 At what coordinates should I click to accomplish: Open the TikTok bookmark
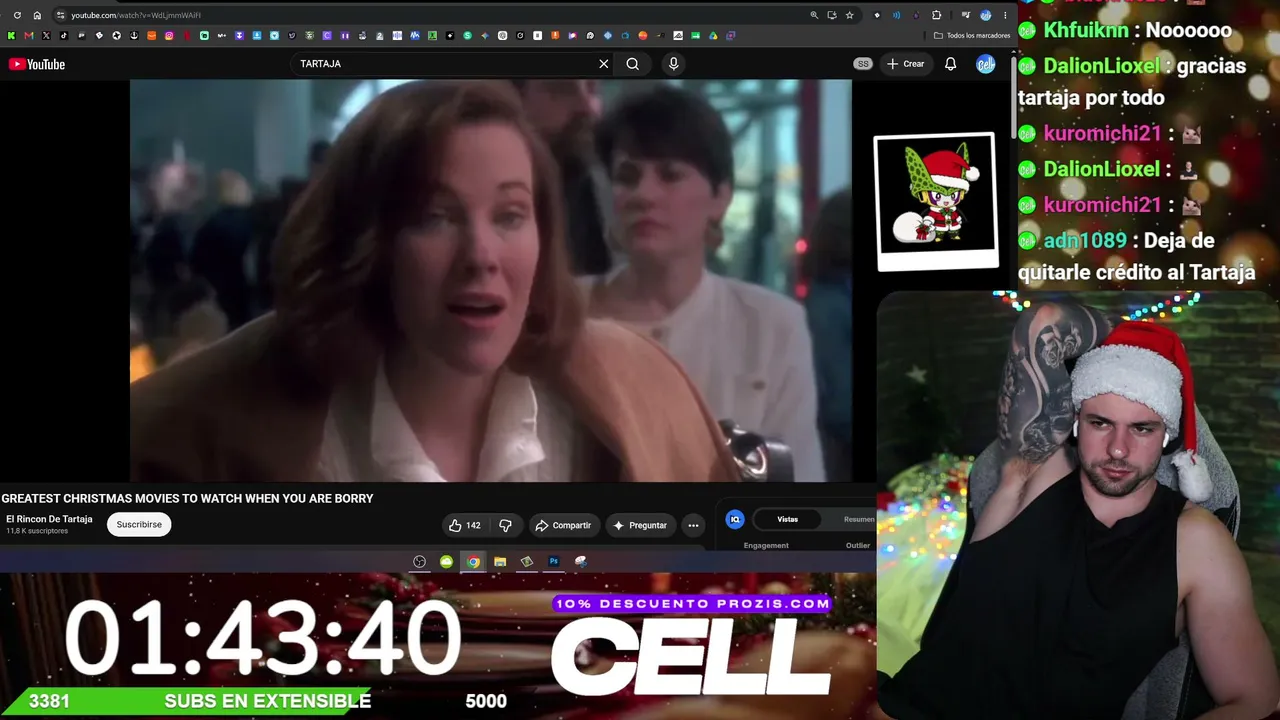click(x=63, y=36)
